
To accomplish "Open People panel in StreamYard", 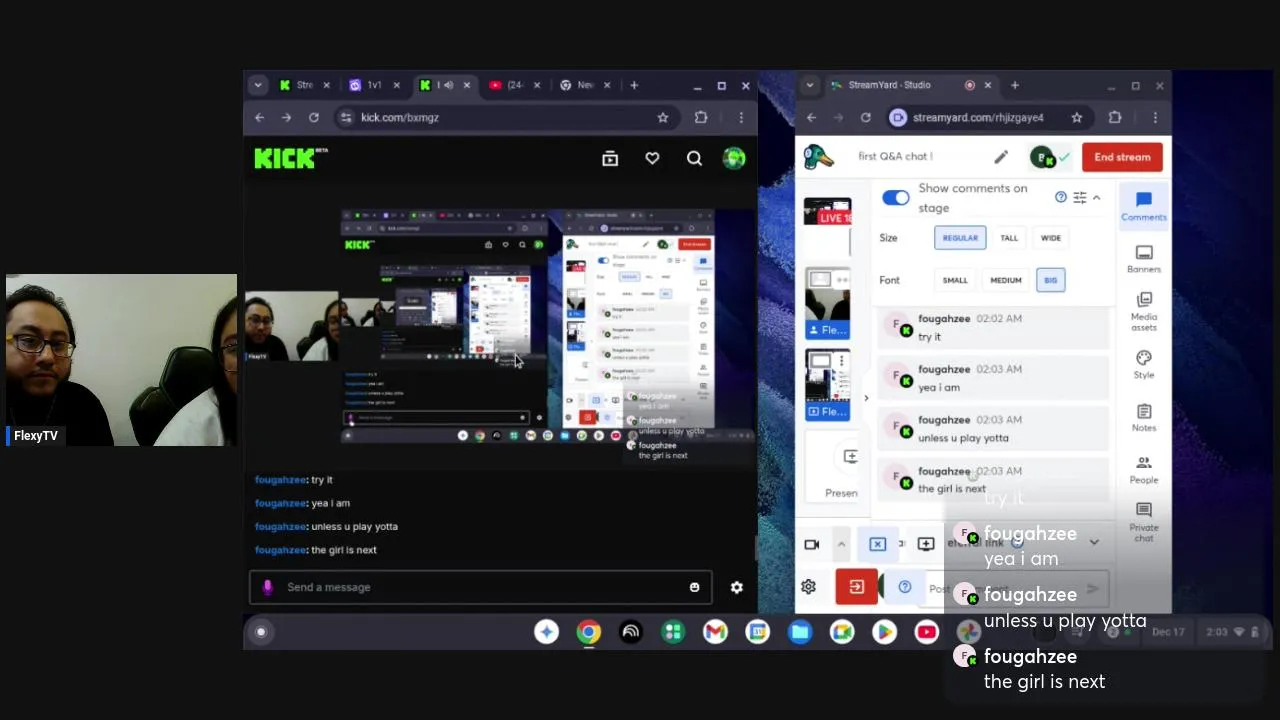I will coord(1144,470).
